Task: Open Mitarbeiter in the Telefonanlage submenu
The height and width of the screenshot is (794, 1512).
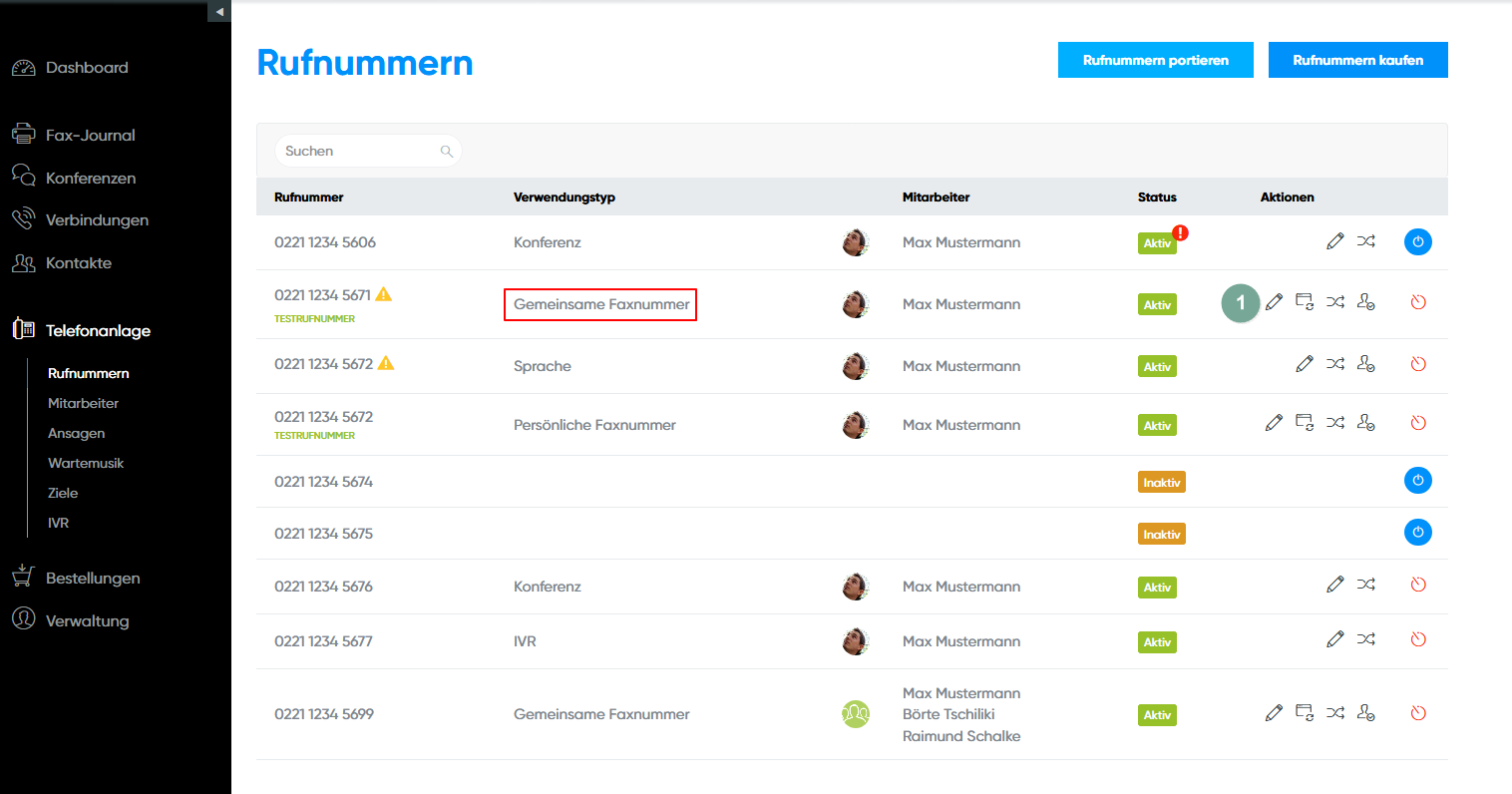Action: pos(83,403)
